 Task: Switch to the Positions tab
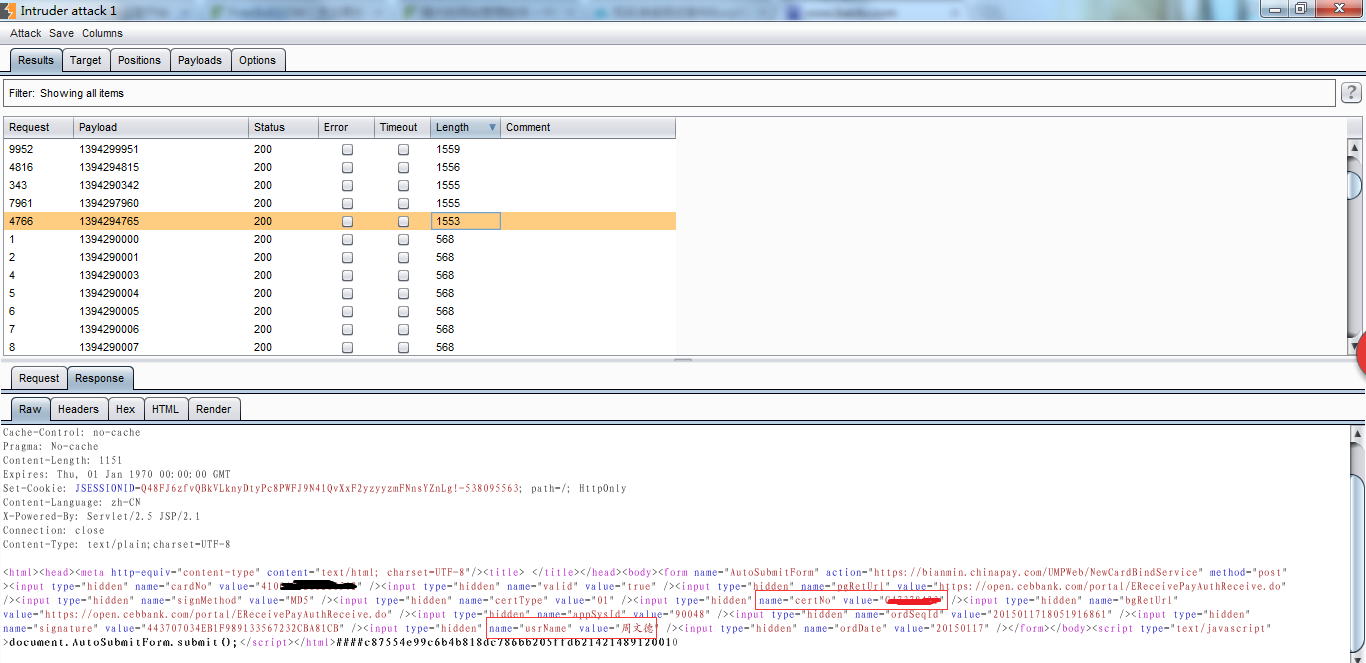click(x=139, y=60)
